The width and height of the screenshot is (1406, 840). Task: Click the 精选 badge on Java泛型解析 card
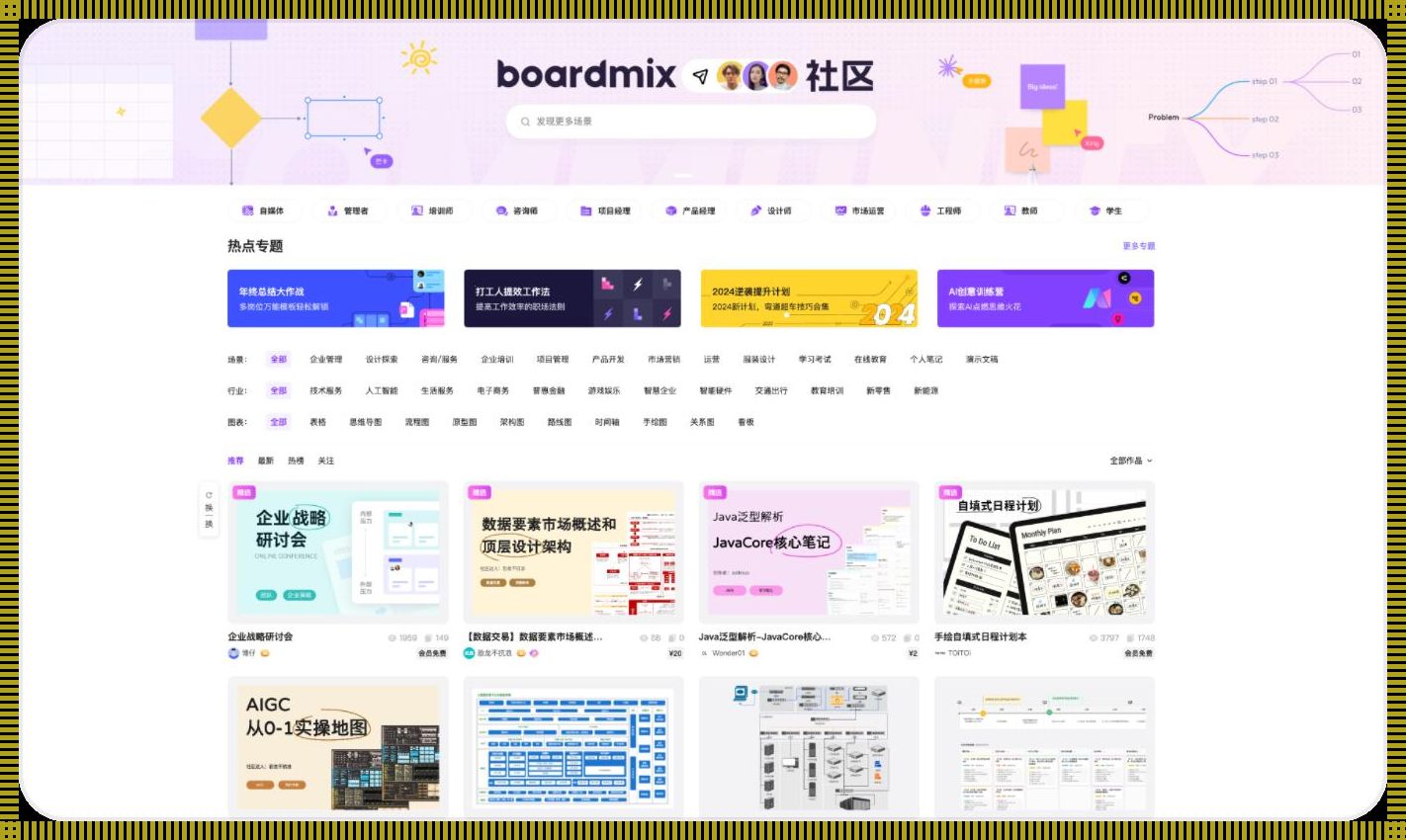point(715,492)
